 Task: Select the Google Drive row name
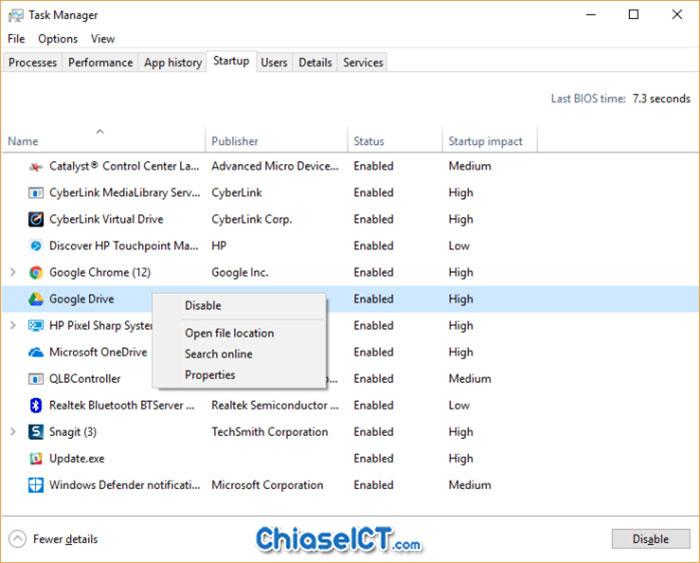[x=82, y=299]
